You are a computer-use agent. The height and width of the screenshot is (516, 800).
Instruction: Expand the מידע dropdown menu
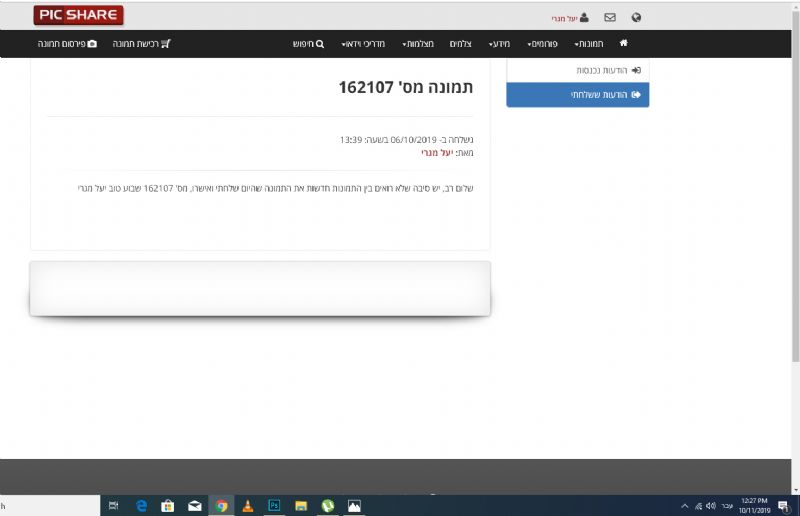(499, 44)
